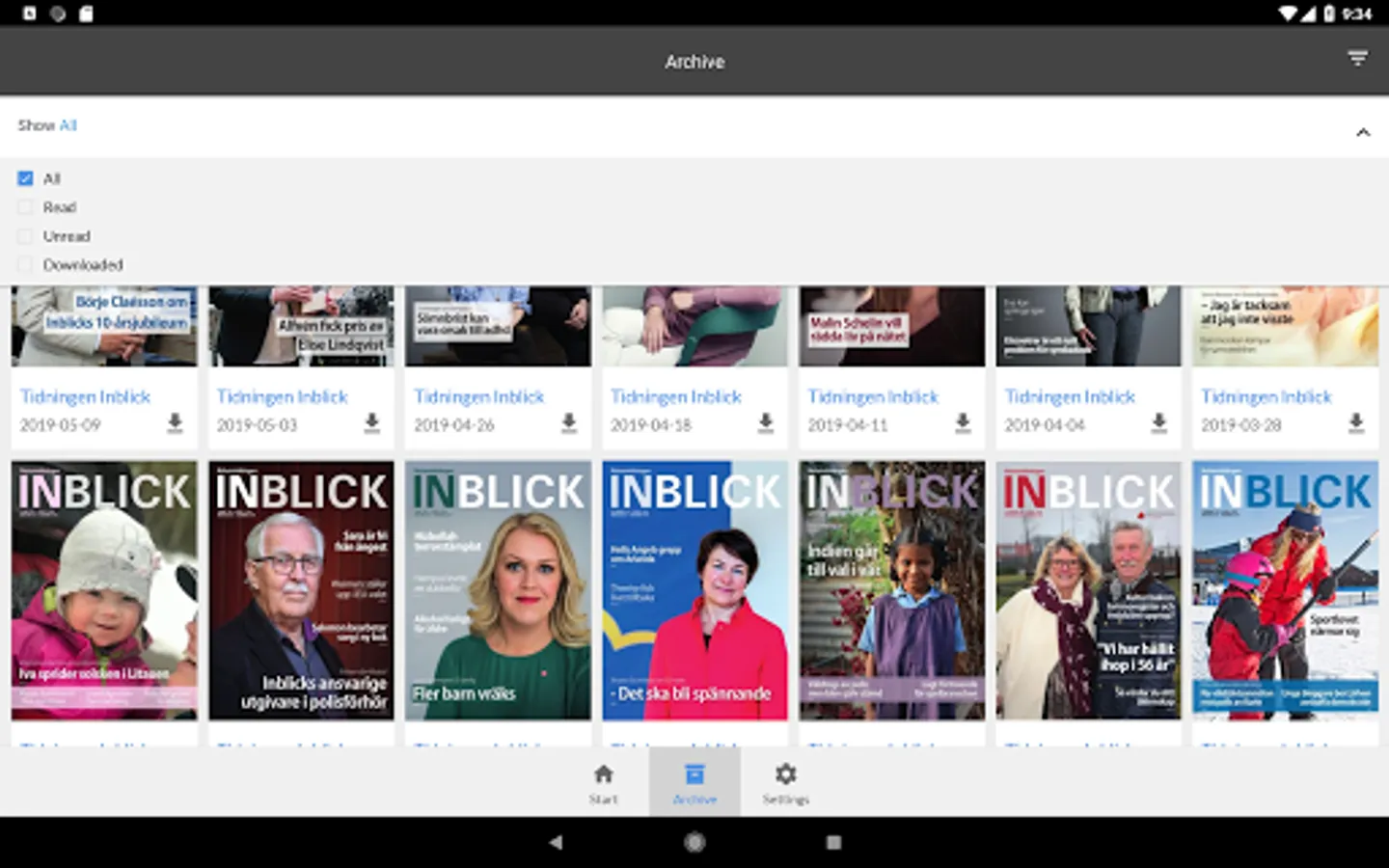Open Tidningen Inblick title dated 2019-05-09

click(85, 396)
